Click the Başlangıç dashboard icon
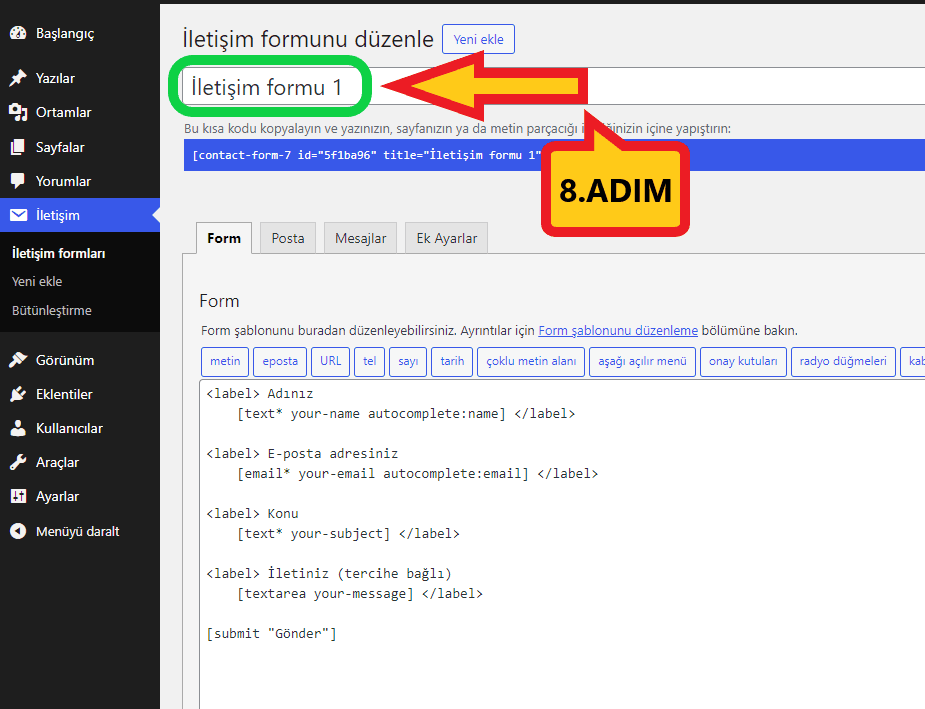Image resolution: width=925 pixels, height=709 pixels. coord(18,33)
